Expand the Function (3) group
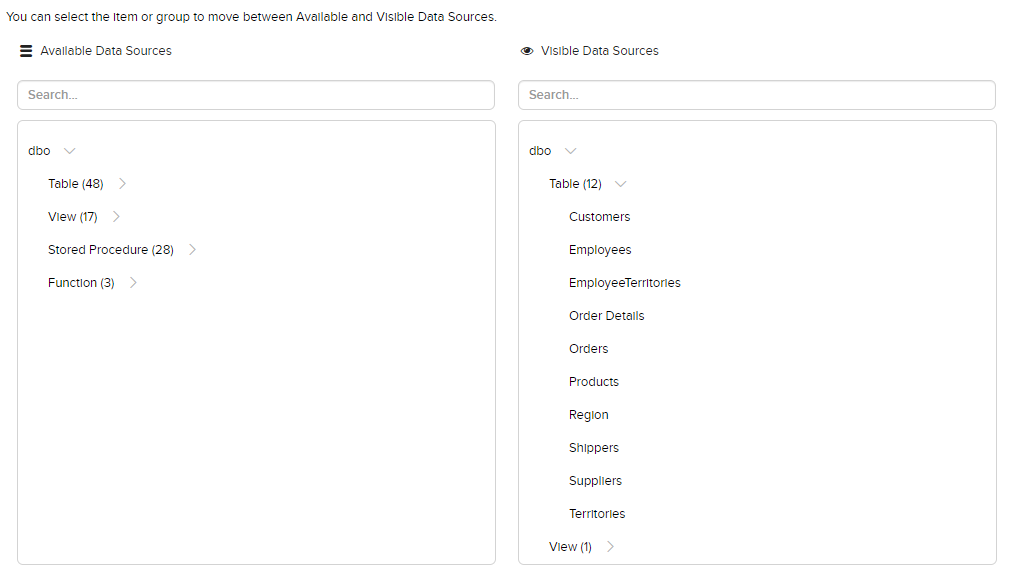 133,283
